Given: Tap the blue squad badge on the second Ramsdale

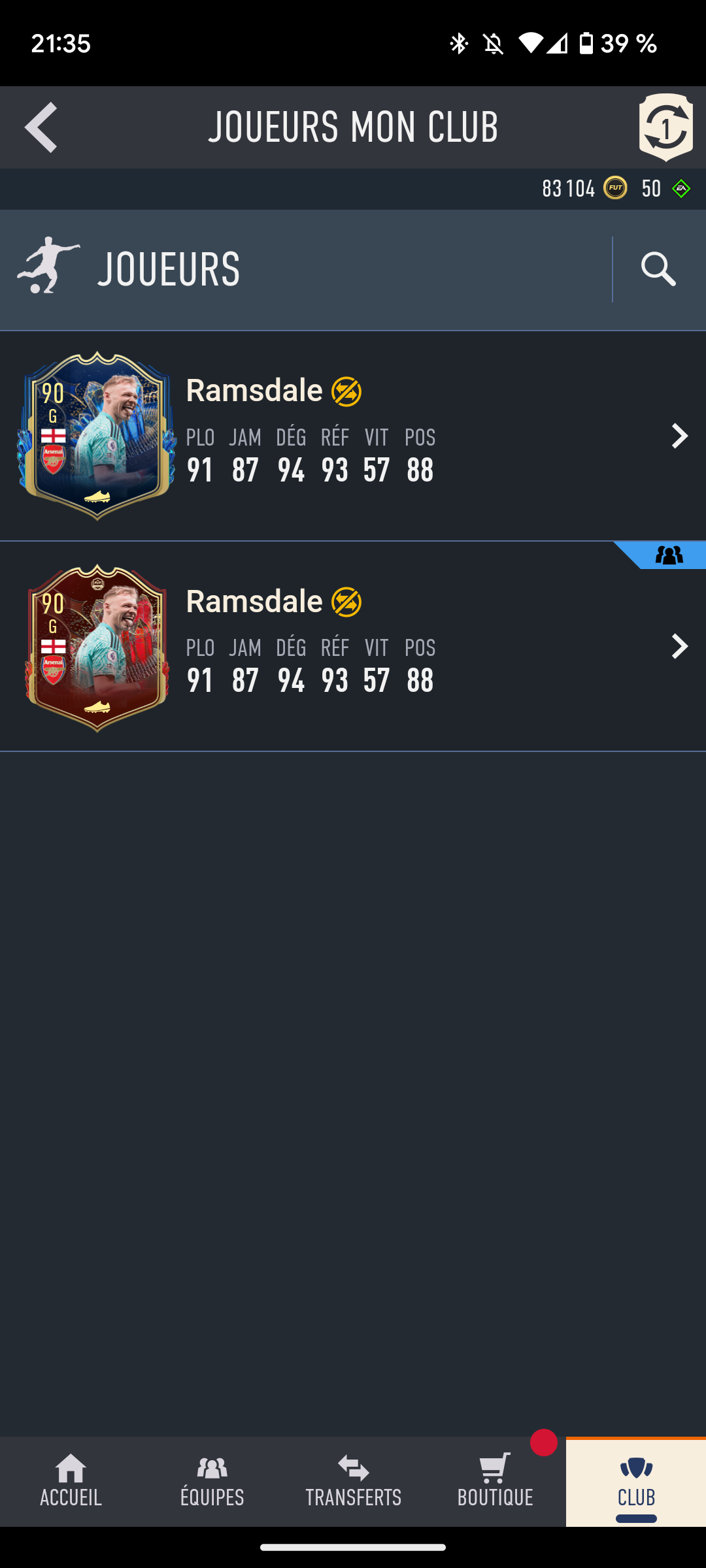Looking at the screenshot, I should click(668, 555).
